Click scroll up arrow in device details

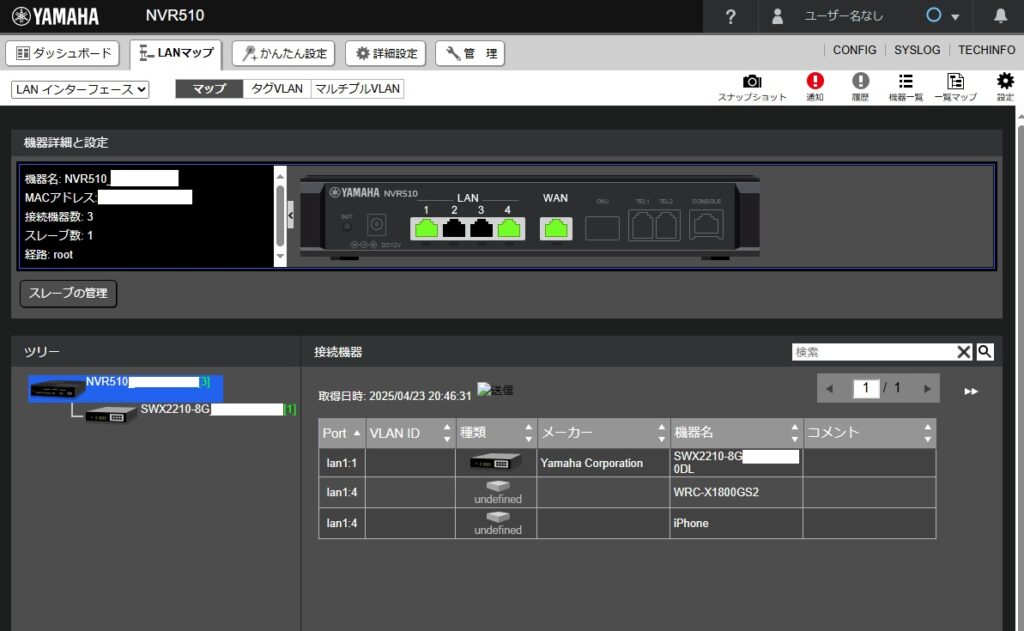tap(280, 175)
